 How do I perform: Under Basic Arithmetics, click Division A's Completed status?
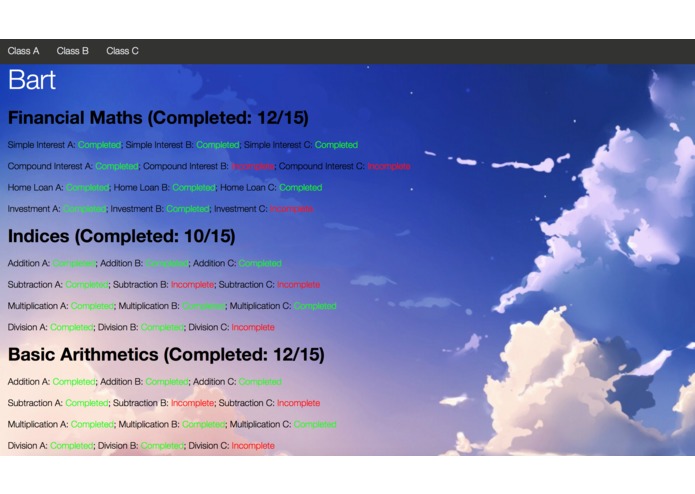(72, 445)
